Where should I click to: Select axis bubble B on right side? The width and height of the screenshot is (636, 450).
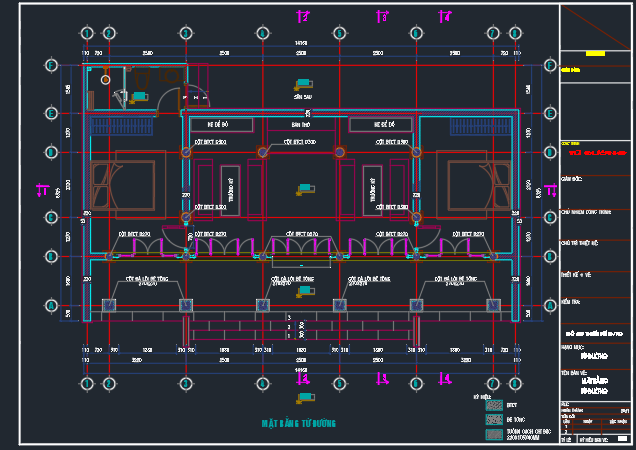coord(550,256)
